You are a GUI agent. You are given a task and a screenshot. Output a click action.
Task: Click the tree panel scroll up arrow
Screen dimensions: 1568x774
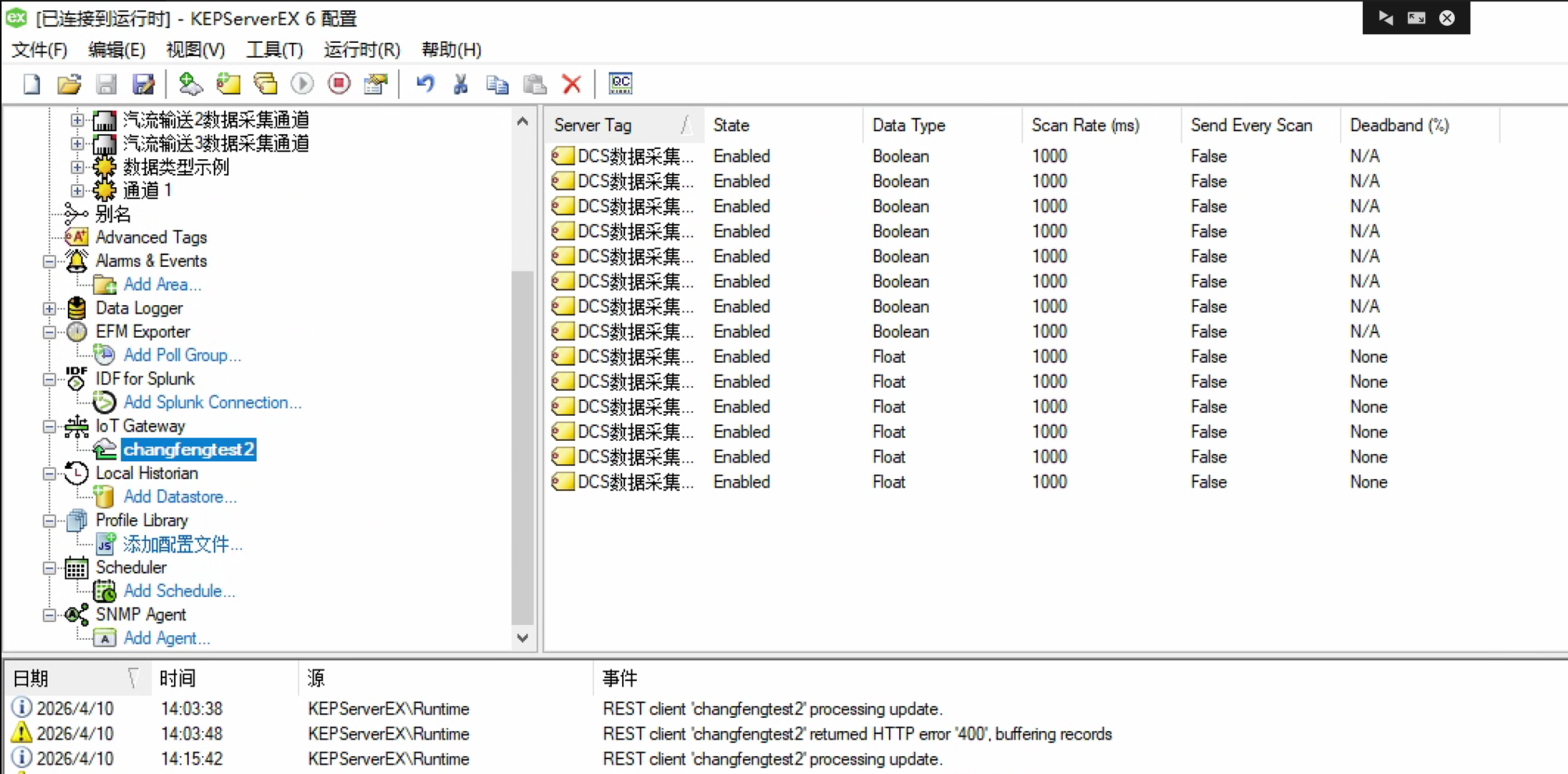[522, 122]
